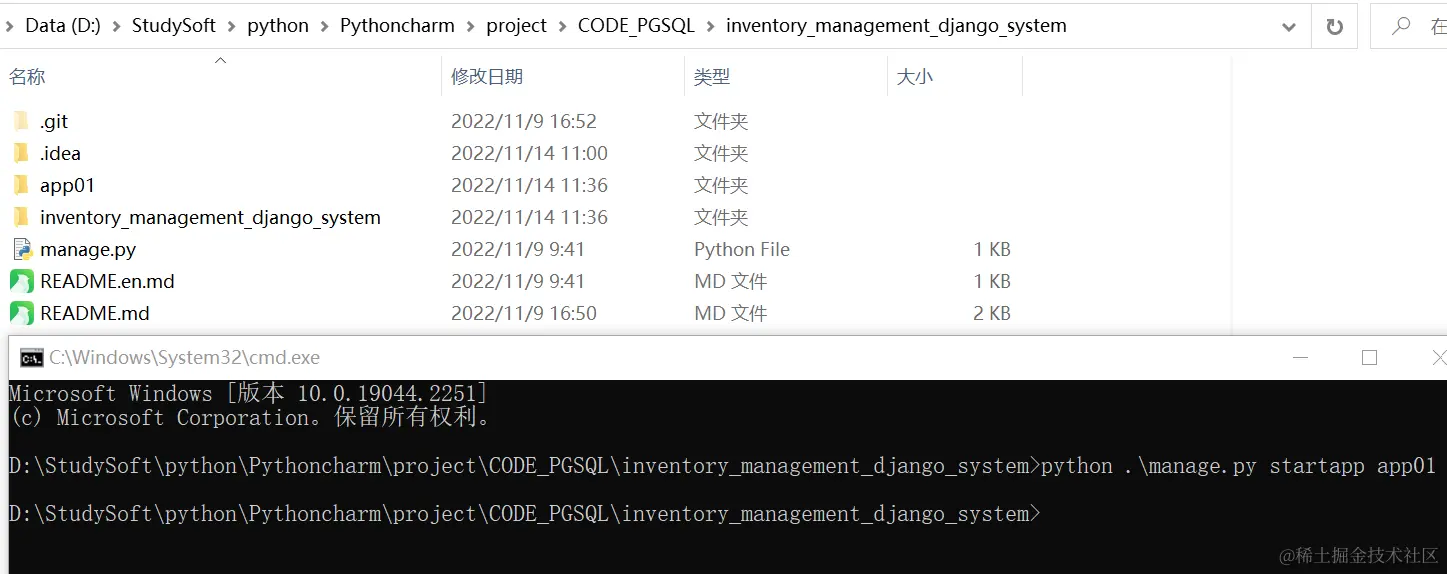Click the search magnifier icon

1401,27
